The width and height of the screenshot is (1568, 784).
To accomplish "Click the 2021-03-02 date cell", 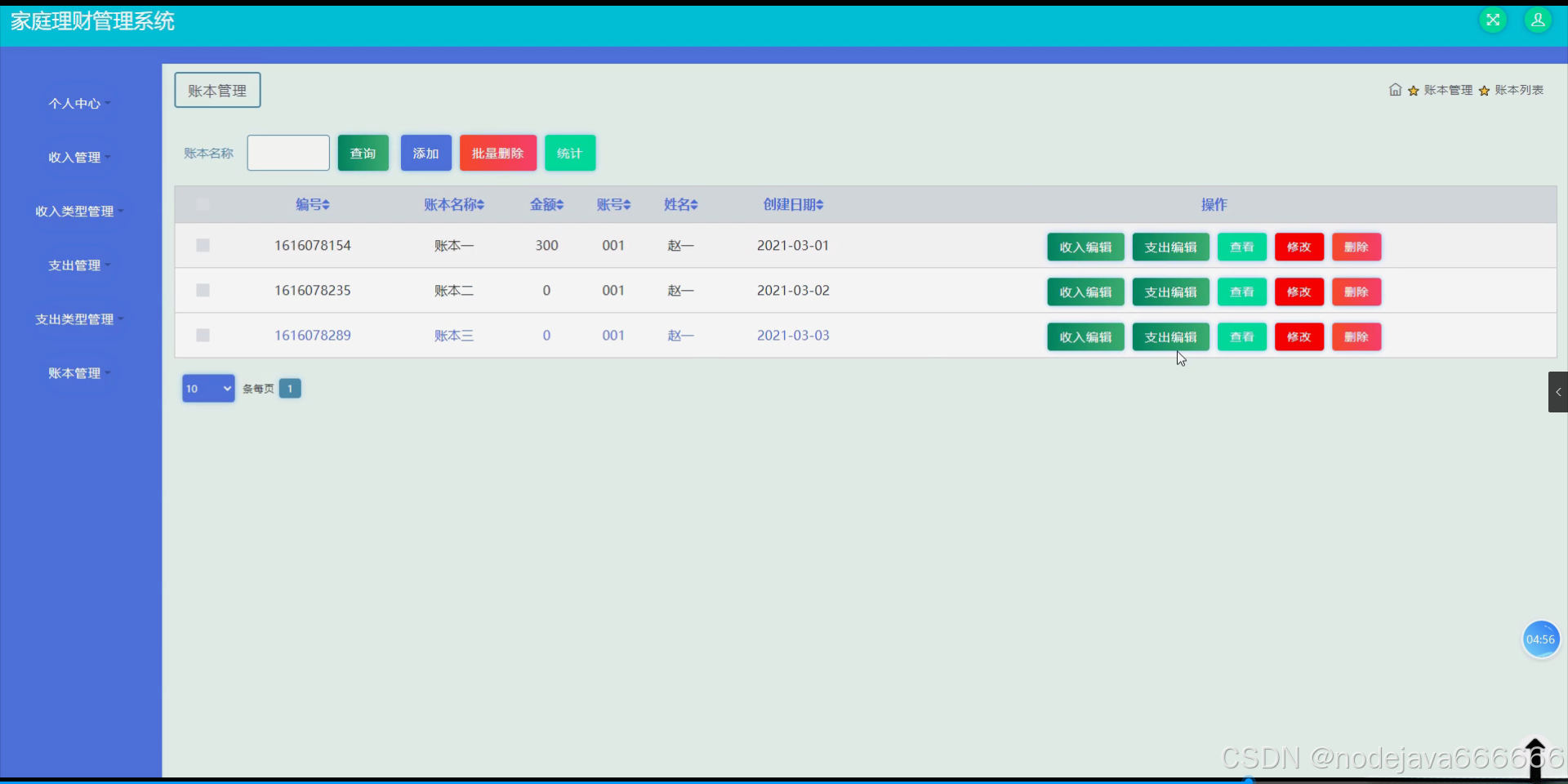I will 793,290.
